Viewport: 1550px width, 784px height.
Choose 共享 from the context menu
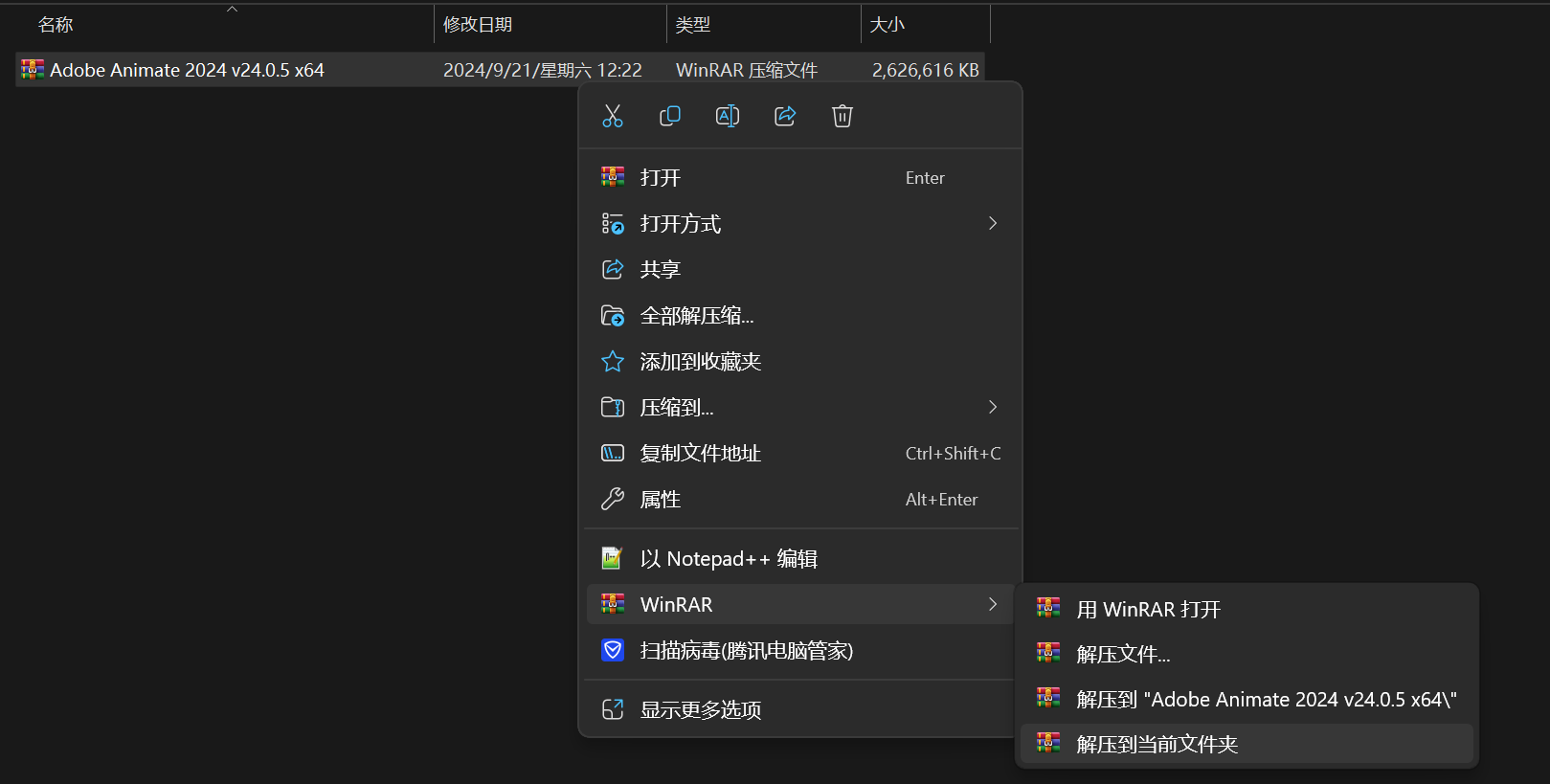(x=661, y=270)
